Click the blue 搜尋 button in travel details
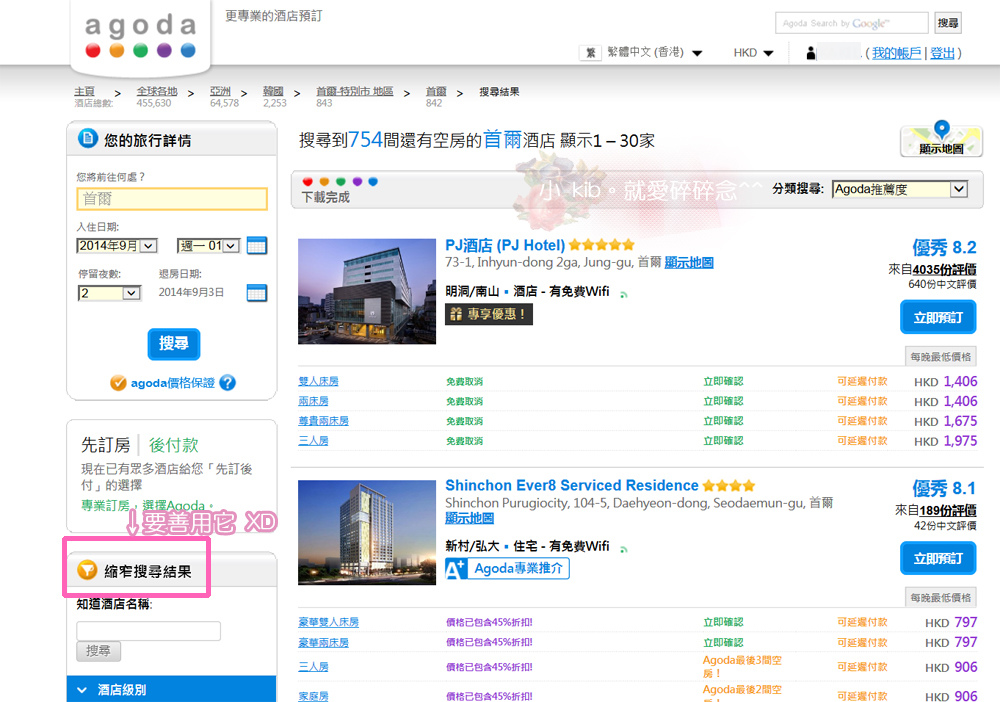This screenshot has height=702, width=1000. [x=174, y=344]
